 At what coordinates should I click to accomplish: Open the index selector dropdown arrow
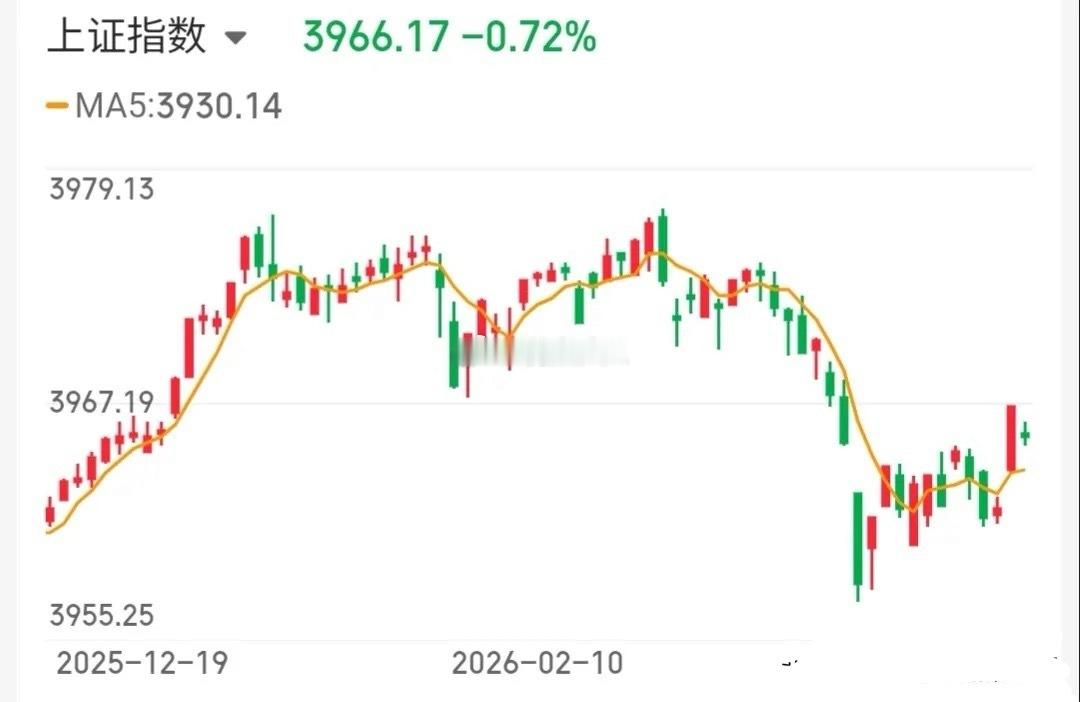[236, 38]
